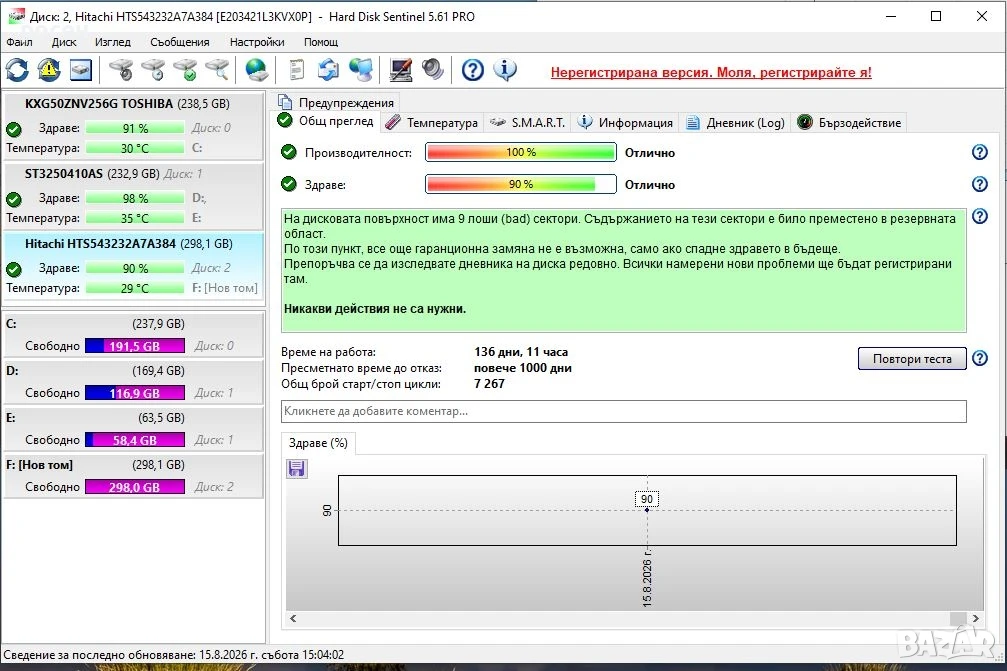
Task: Click the refresh disk information toolbar icon
Action: pos(17,69)
